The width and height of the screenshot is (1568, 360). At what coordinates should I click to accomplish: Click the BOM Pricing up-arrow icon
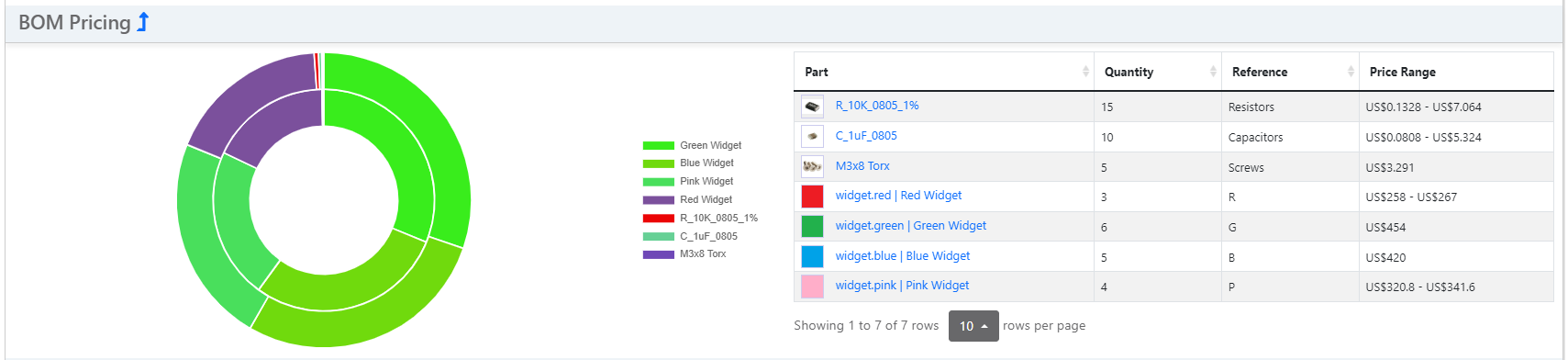pyautogui.click(x=143, y=22)
